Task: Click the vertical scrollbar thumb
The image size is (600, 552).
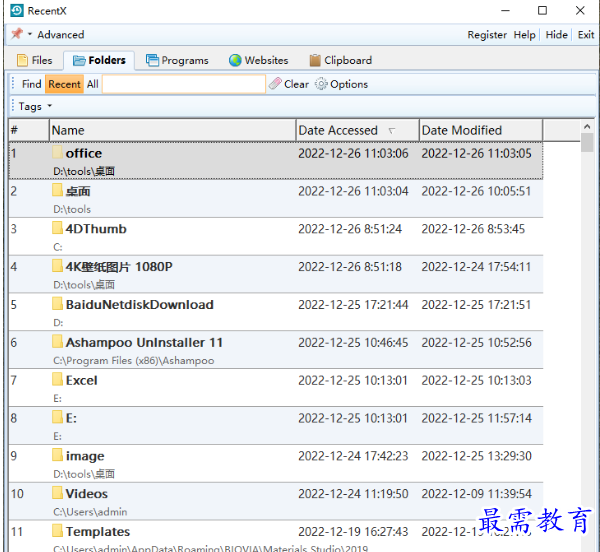Action: 587,142
